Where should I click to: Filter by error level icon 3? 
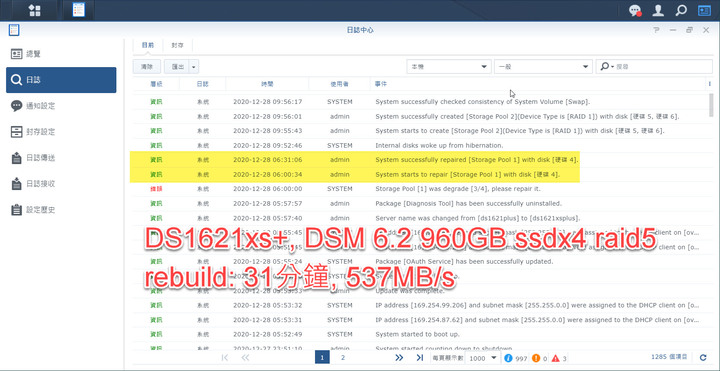(555, 358)
